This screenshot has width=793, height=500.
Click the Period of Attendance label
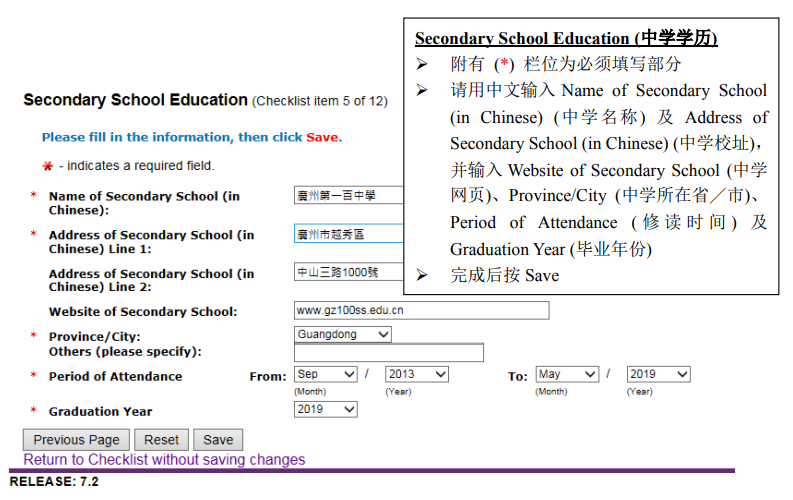coord(115,377)
